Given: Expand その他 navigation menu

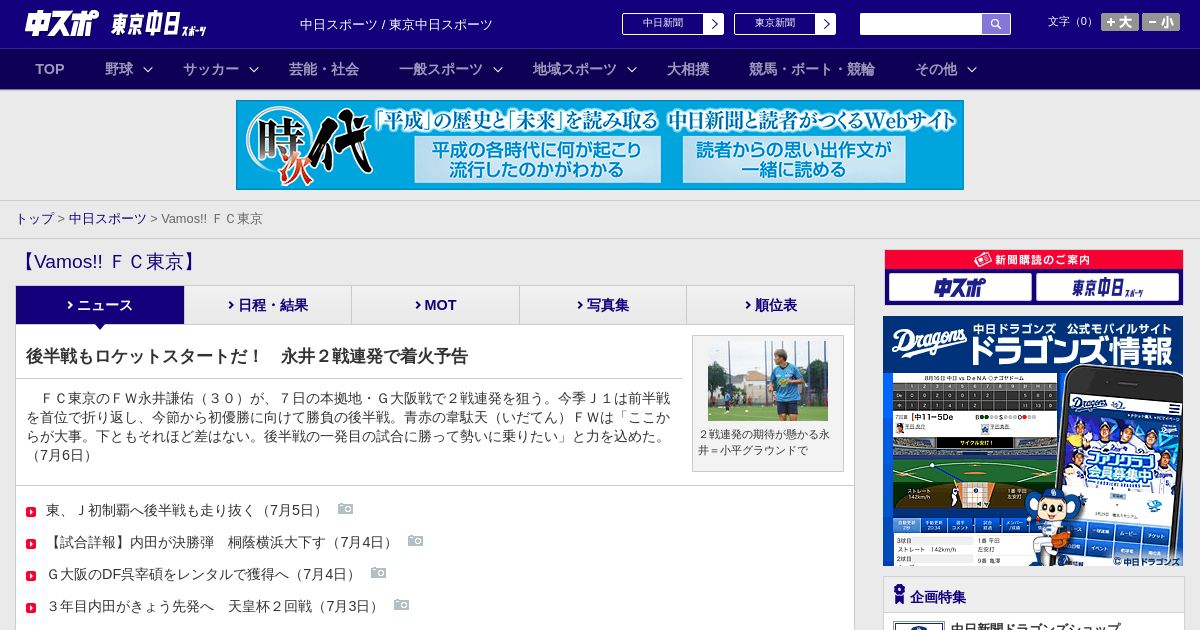Looking at the screenshot, I should pyautogui.click(x=945, y=69).
